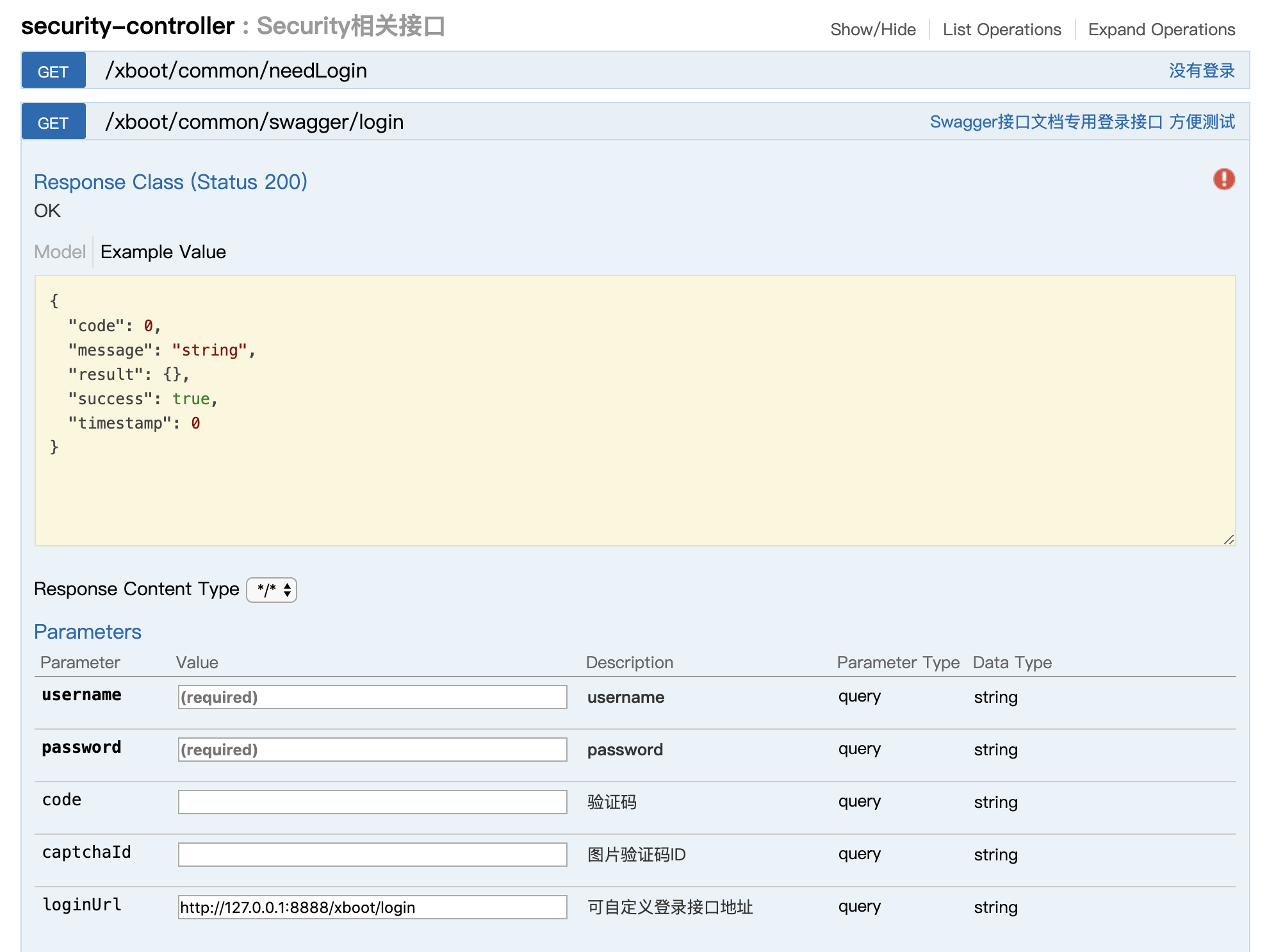This screenshot has height=952, width=1267.
Task: Click Expand Operations link
Action: click(x=1161, y=29)
